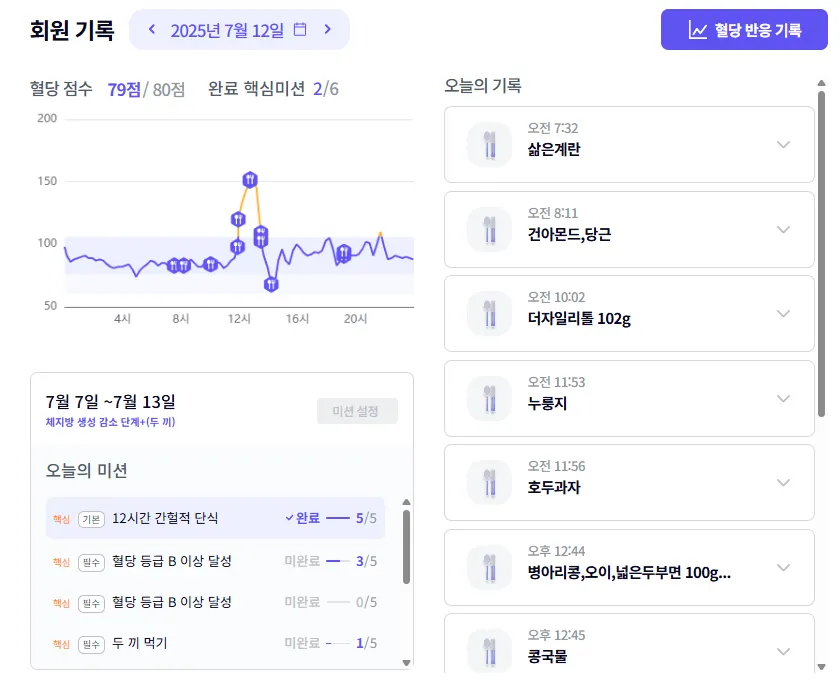Click the next date arrow
840x688 pixels.
coord(327,29)
